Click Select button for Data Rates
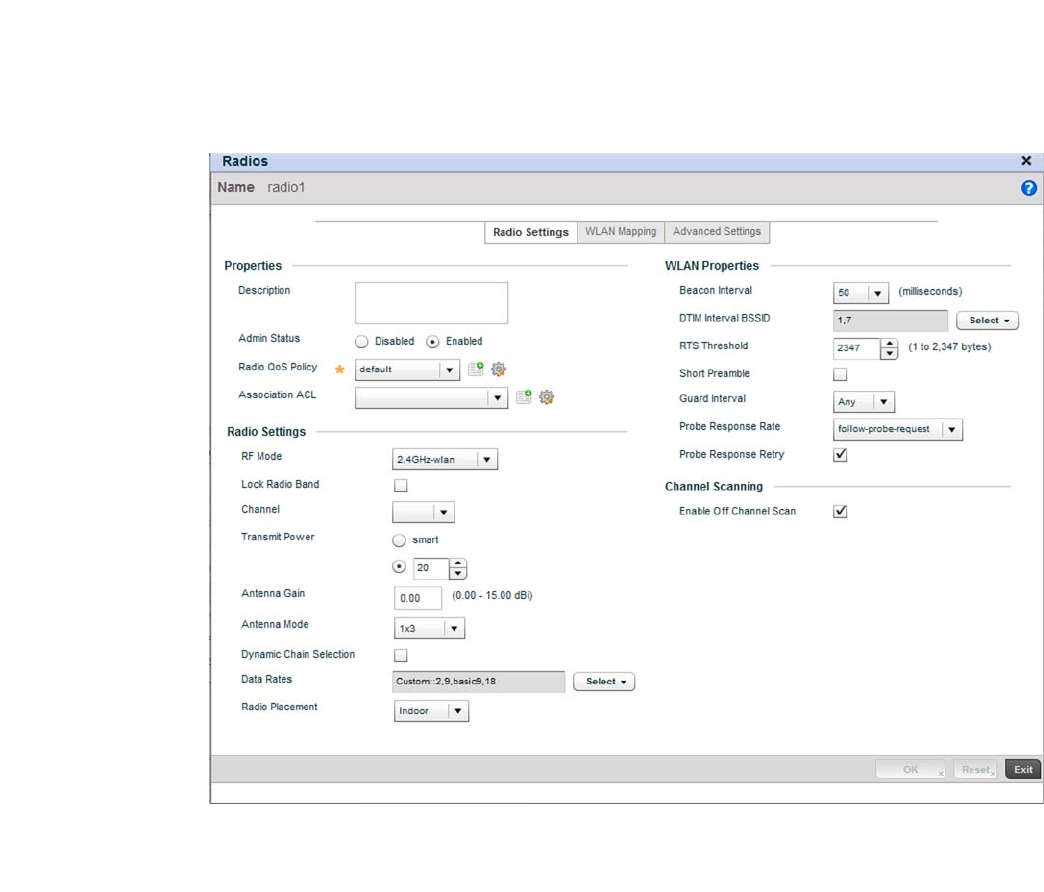 604,682
